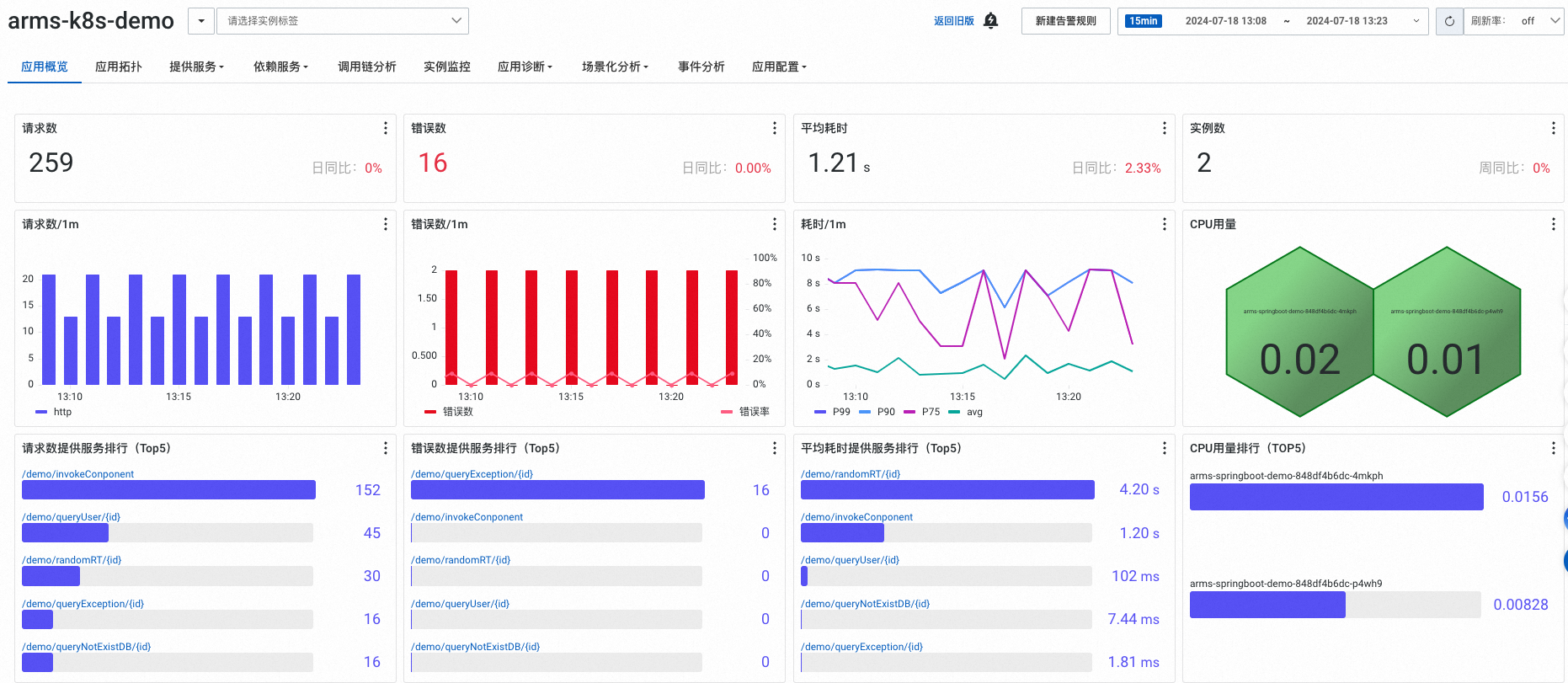The image size is (1568, 683).
Task: Open more options for CPU用量排行 panel
Action: (1554, 448)
